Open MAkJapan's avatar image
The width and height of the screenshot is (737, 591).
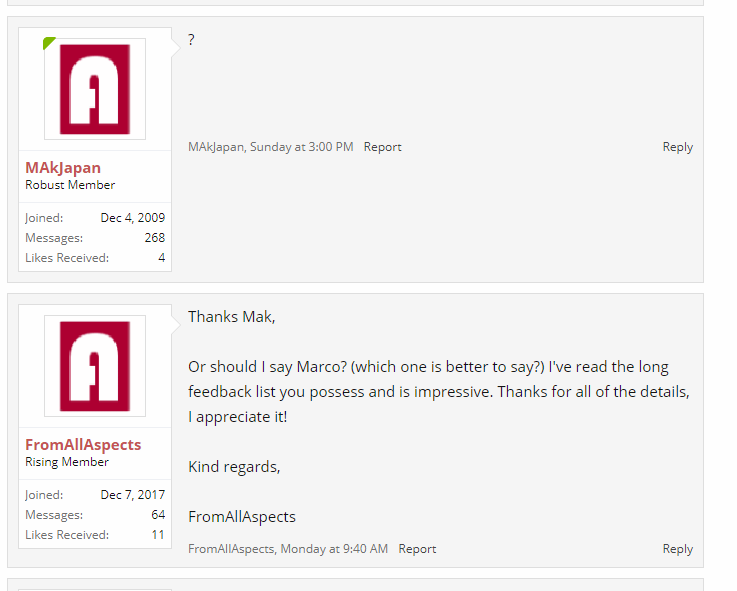(95, 89)
